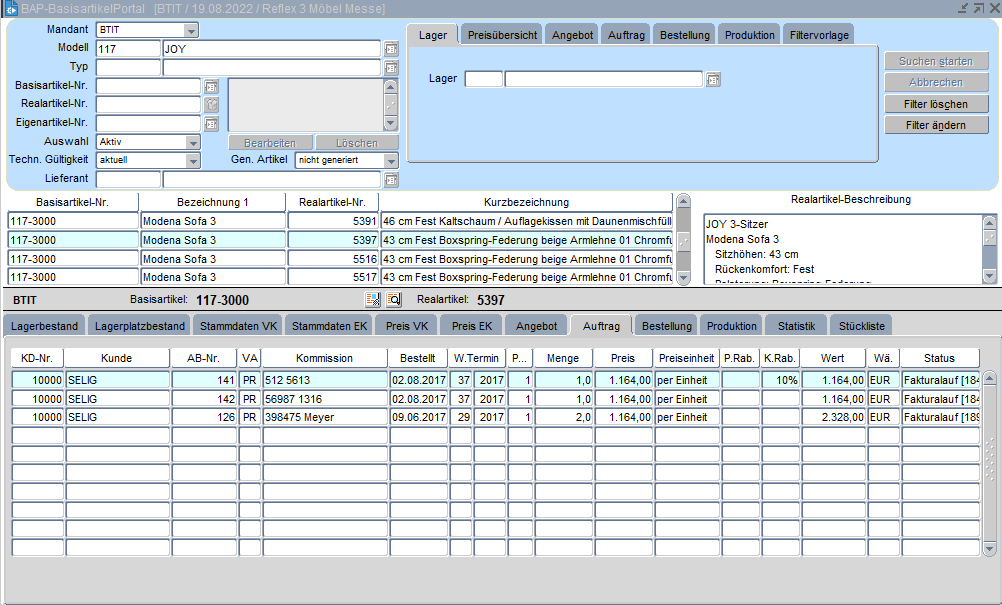The width and height of the screenshot is (1002, 605).
Task: Open the Lager lookup list icon
Action: pos(713,80)
